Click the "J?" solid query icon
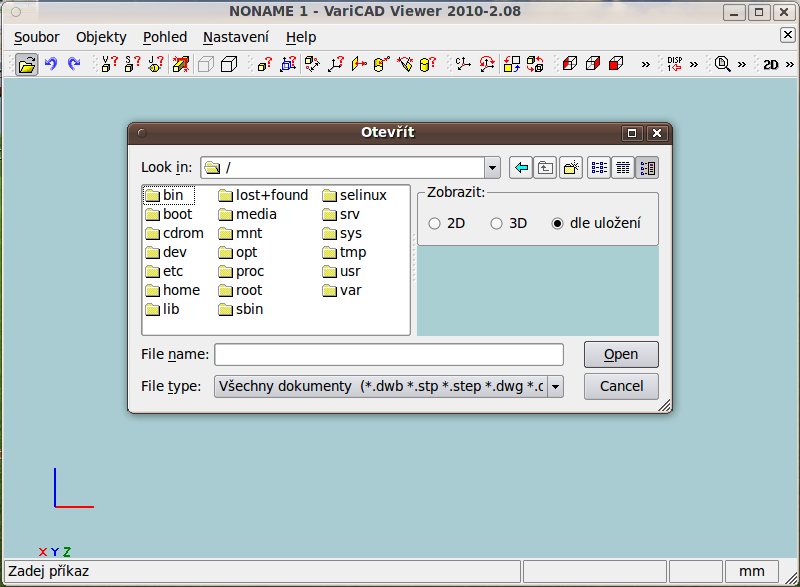This screenshot has width=800, height=587. [x=156, y=64]
